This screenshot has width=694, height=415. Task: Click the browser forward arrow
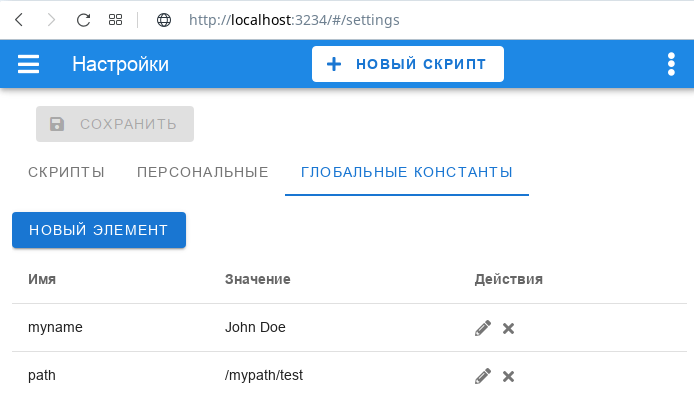(51, 20)
